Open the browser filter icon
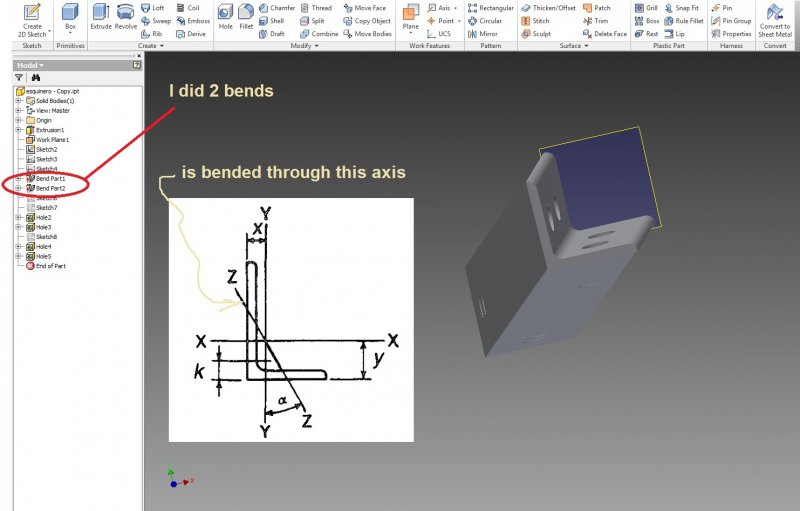The width and height of the screenshot is (800, 511). tap(19, 78)
